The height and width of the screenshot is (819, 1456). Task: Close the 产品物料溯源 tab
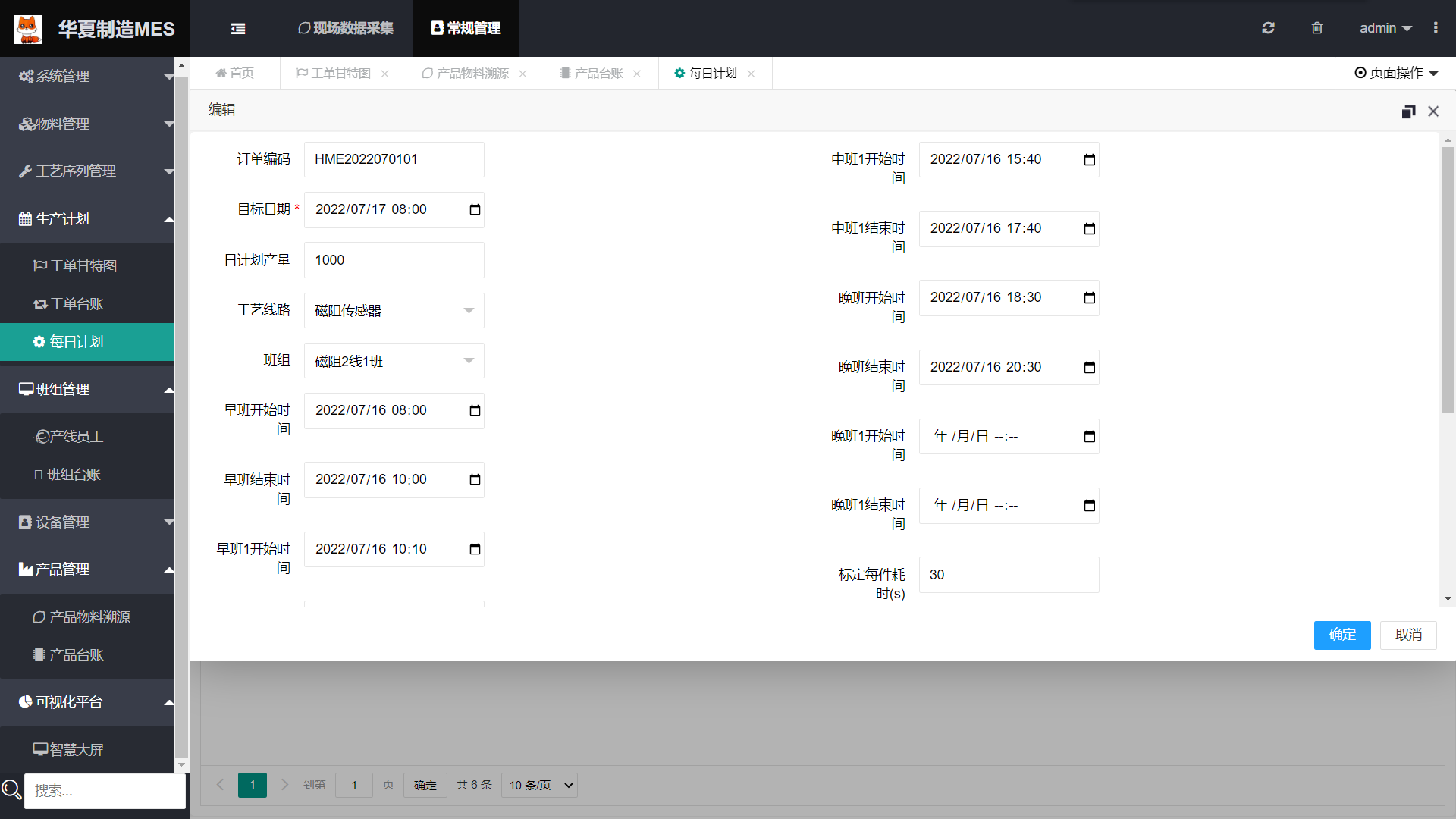pos(522,74)
